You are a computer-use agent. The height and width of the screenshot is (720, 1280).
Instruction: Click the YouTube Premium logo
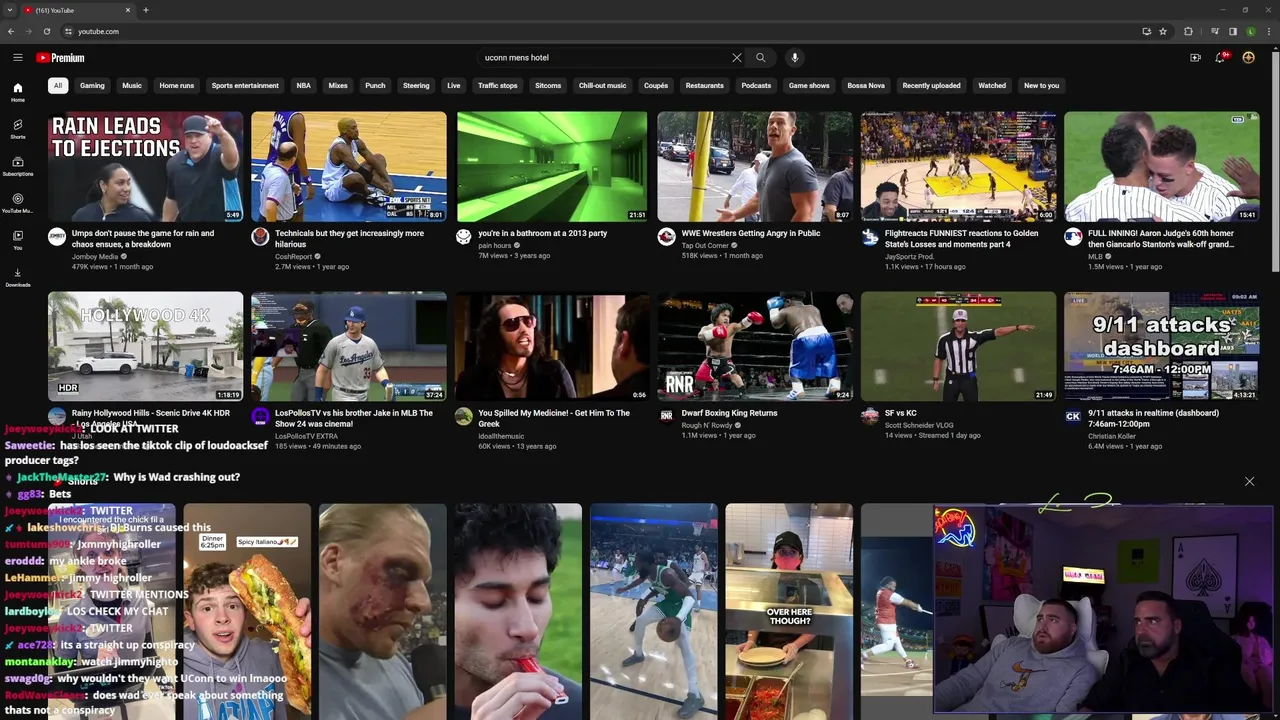point(60,58)
